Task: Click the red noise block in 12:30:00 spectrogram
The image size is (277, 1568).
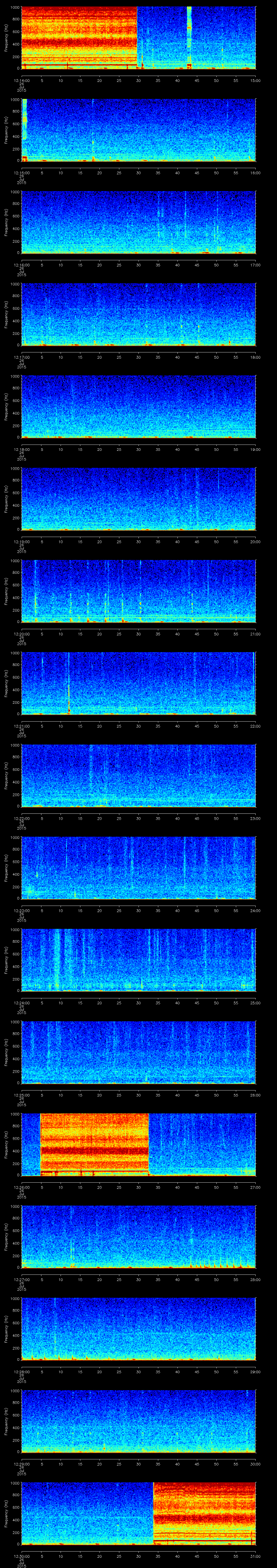Action: point(205,1513)
